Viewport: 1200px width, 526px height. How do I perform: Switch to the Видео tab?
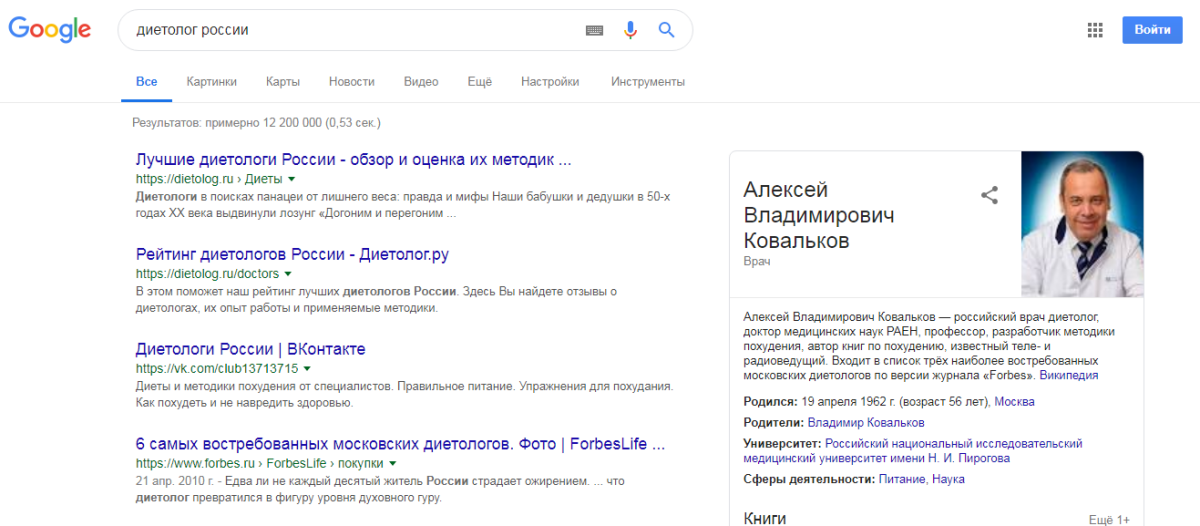[x=421, y=82]
